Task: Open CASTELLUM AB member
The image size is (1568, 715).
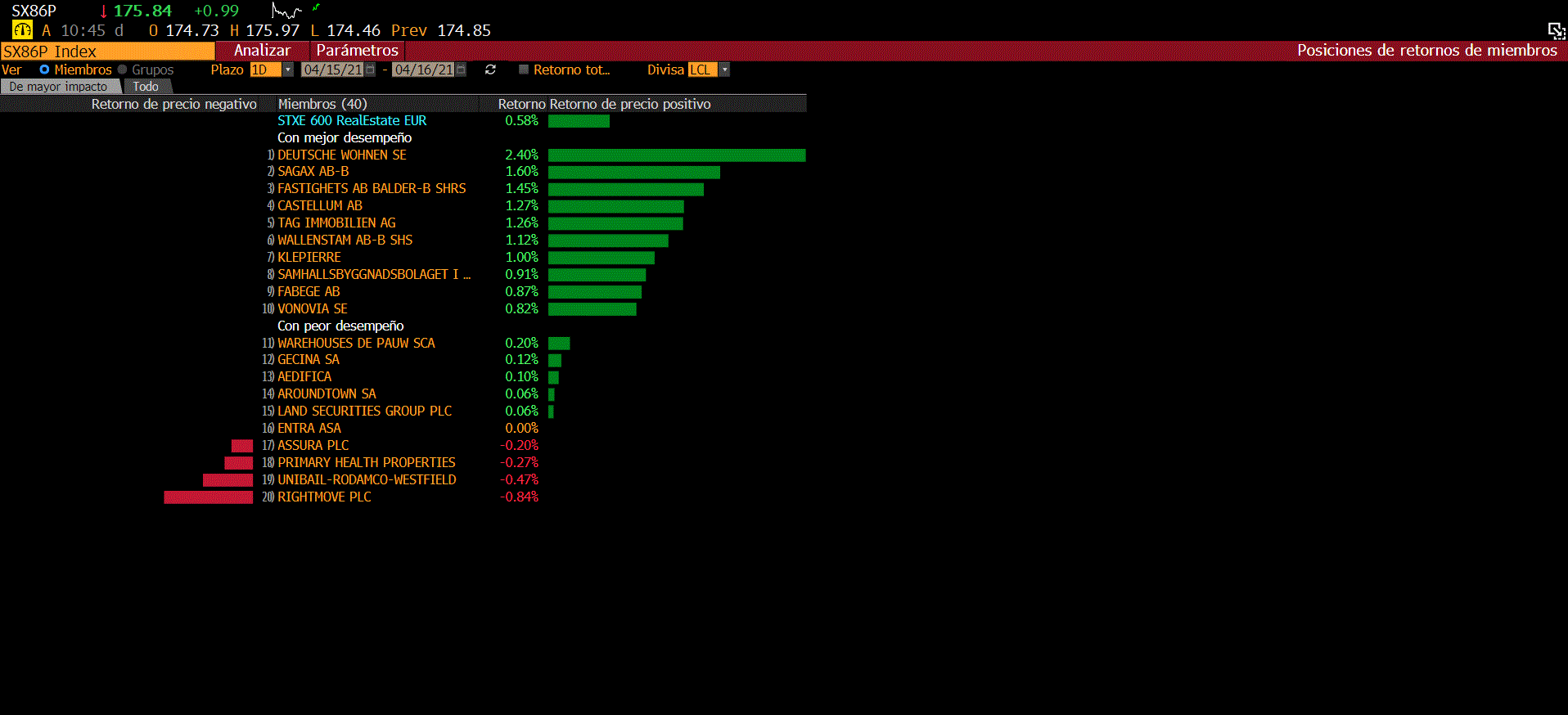Action: (x=319, y=205)
